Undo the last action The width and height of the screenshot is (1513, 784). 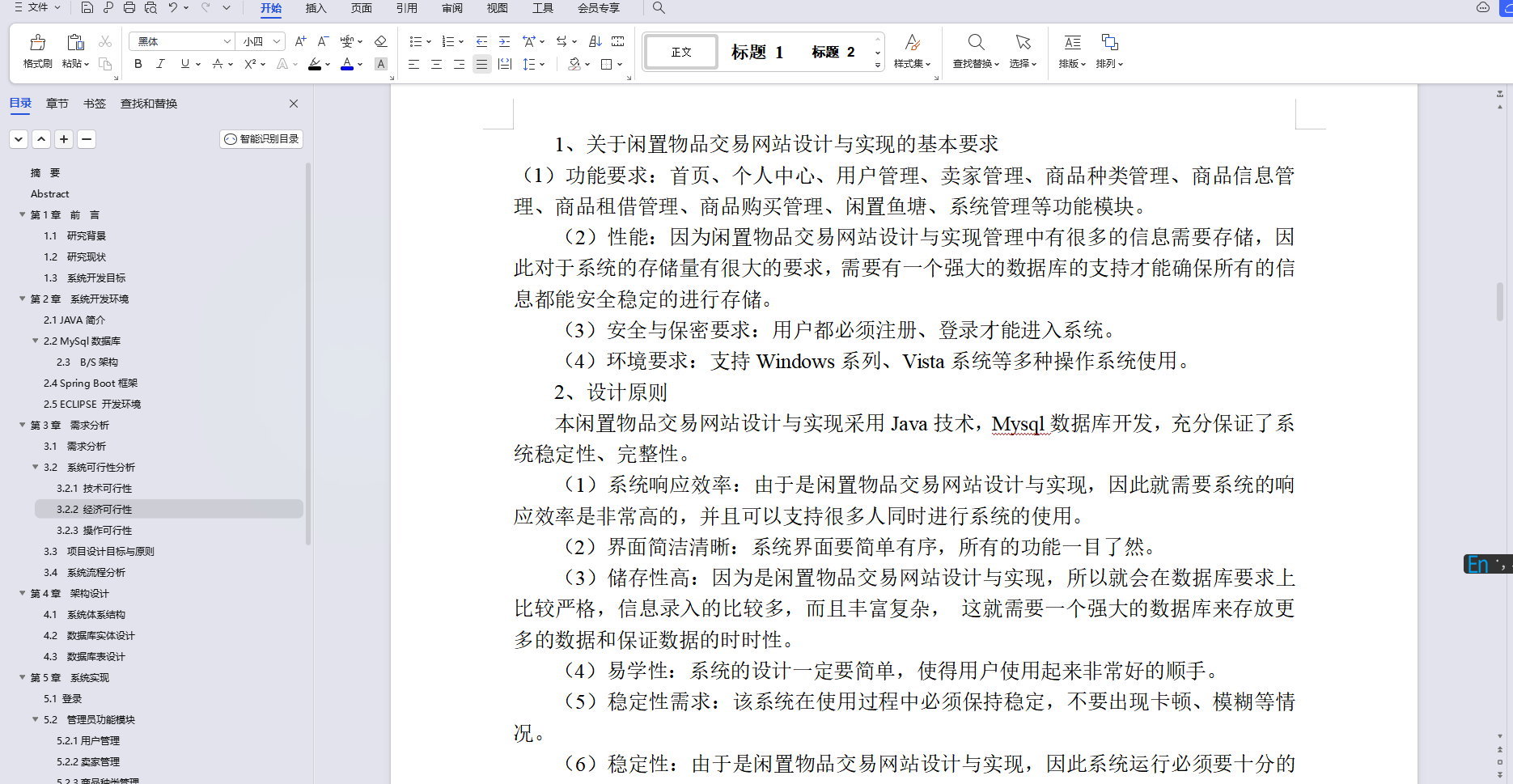click(172, 8)
